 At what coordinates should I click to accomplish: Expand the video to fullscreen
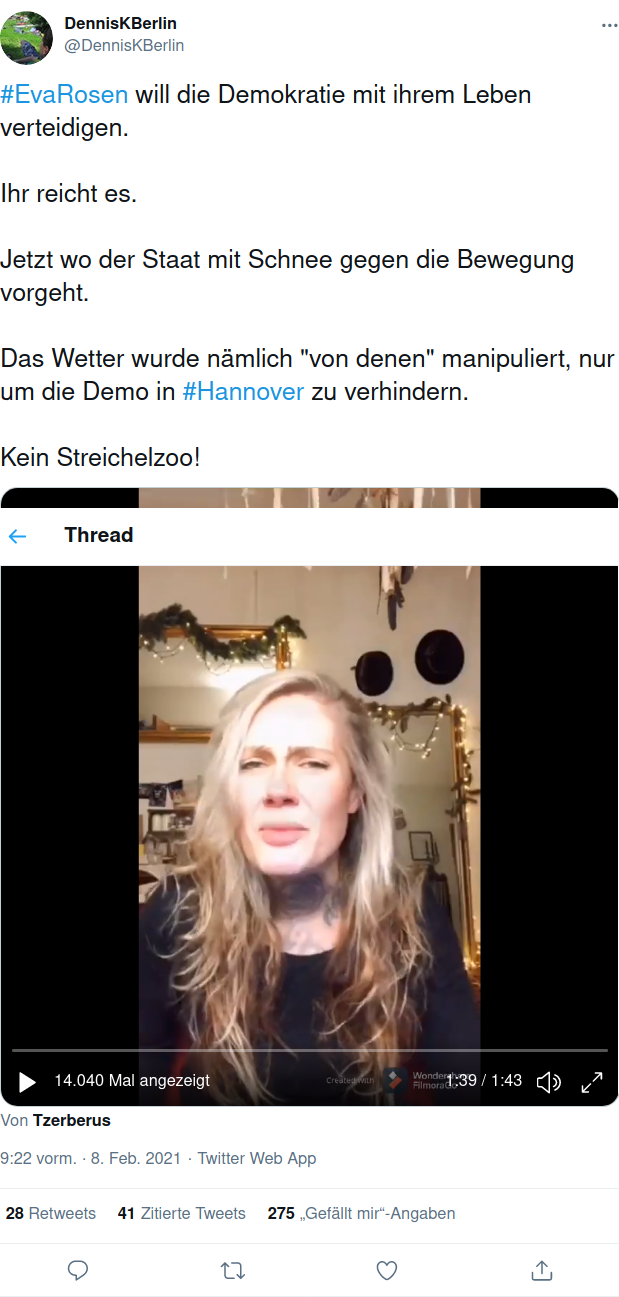click(x=592, y=1082)
